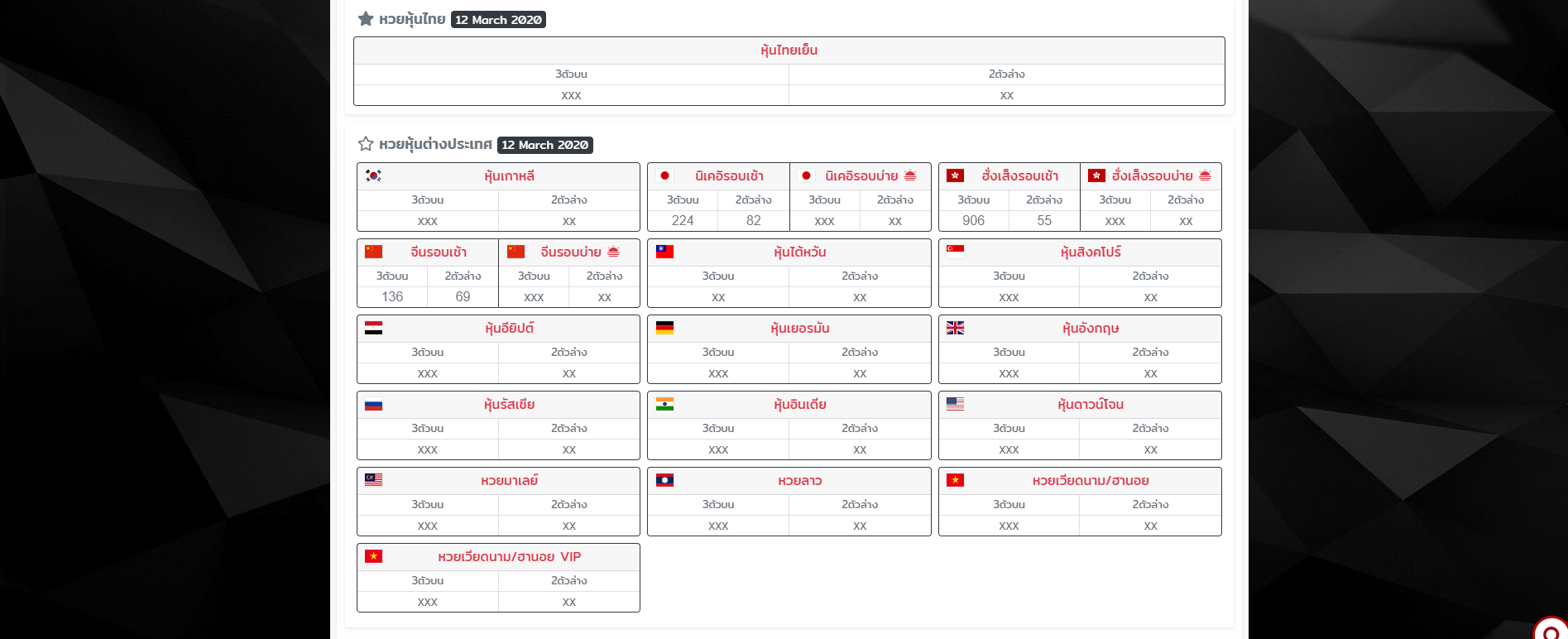
Task: Click the Laos flag icon
Action: (664, 480)
